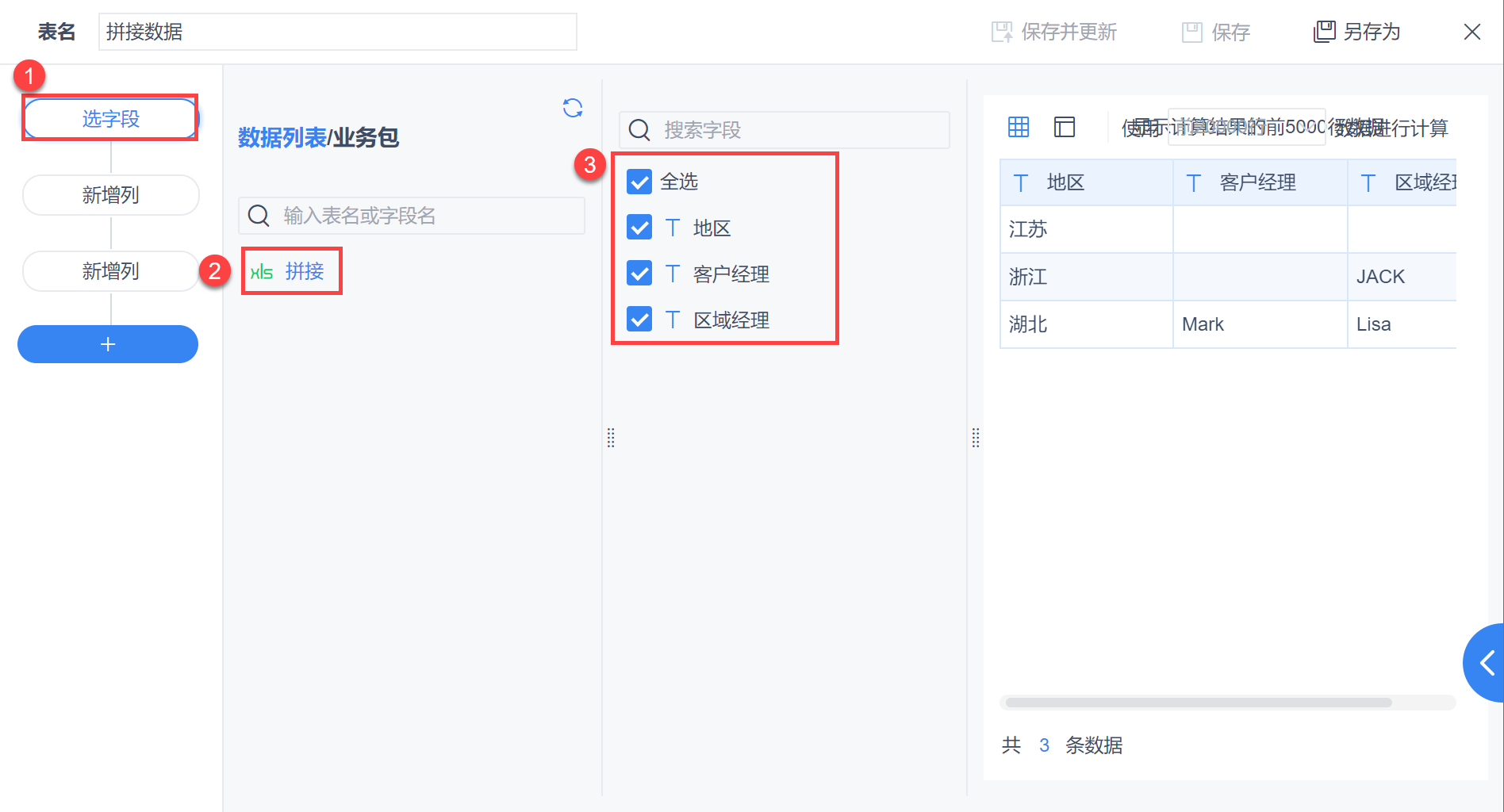Click the 保存并更新 button
This screenshot has width=1504, height=812.
(1054, 32)
